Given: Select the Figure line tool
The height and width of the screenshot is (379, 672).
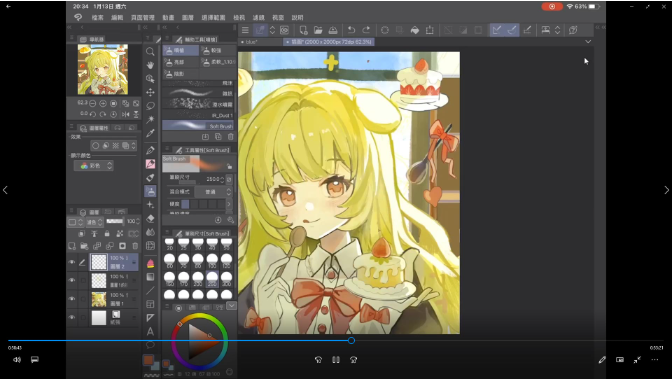Looking at the screenshot, I should 150,291.
